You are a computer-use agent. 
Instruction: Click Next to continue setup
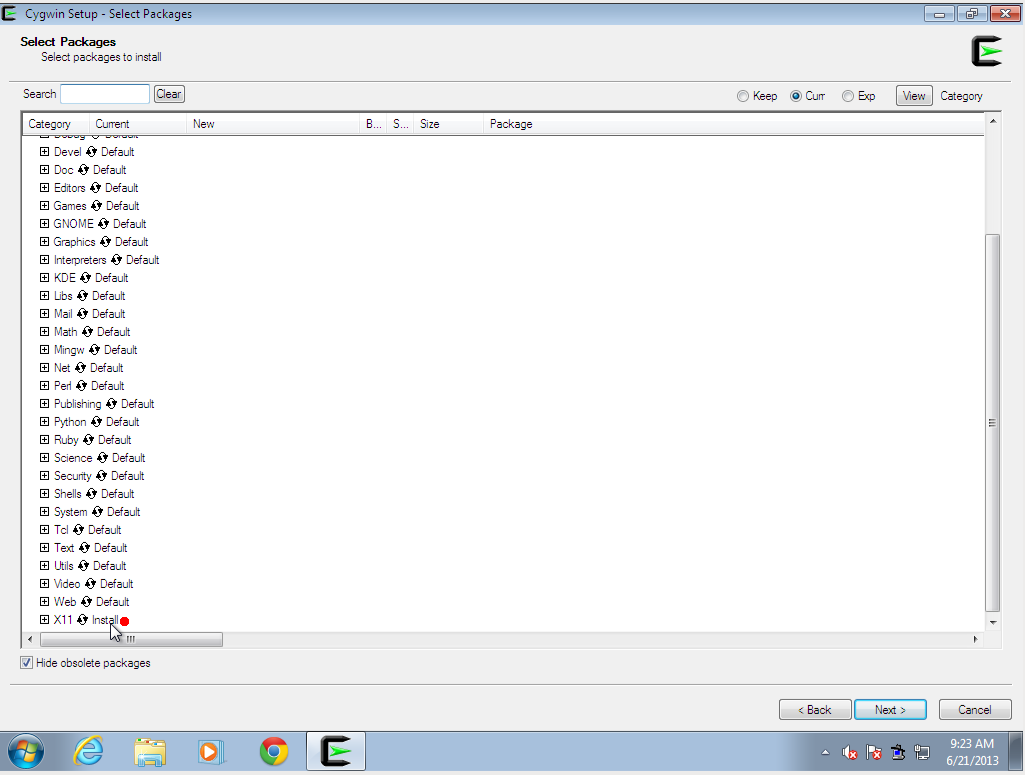coord(890,710)
